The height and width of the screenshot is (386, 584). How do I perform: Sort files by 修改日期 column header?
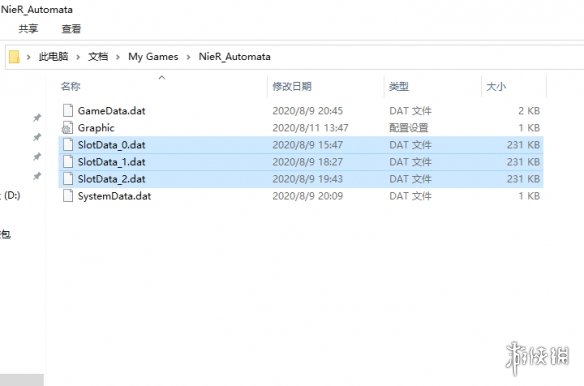click(292, 86)
